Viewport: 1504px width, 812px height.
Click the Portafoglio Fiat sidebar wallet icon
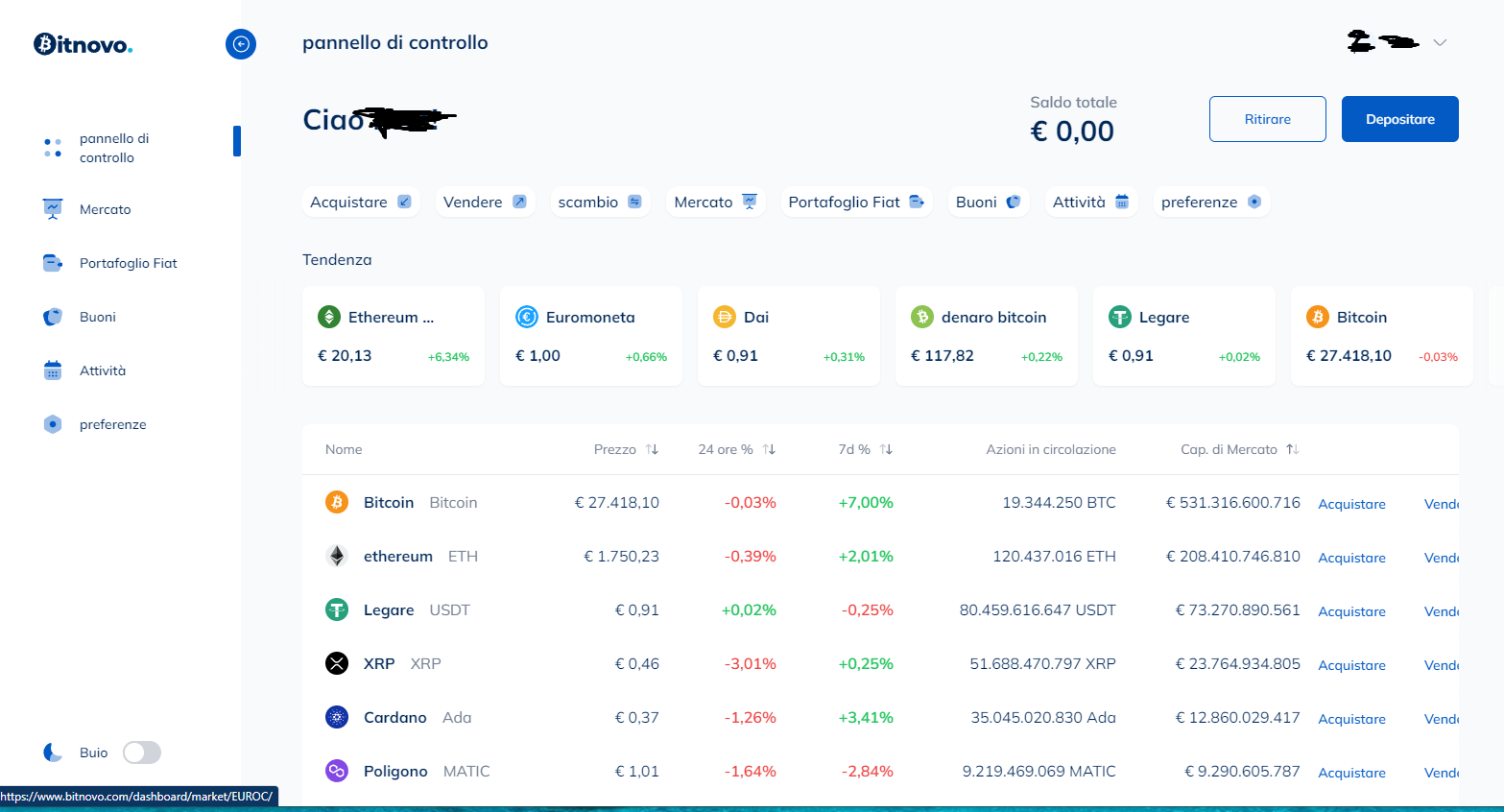click(x=53, y=263)
